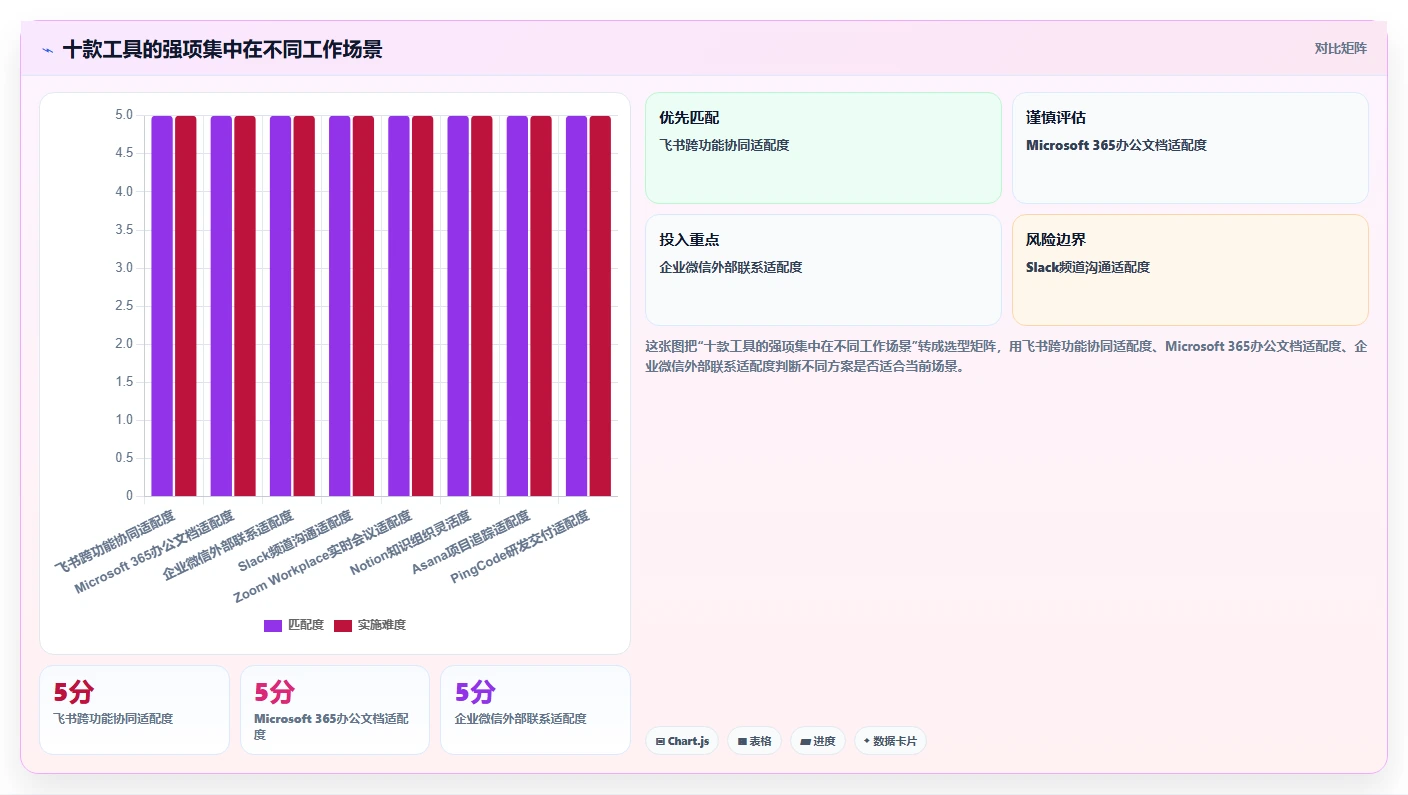Screen dimensions: 1408x795
Task: Click the description paragraph starting with 这张图把
Action: click(1007, 356)
